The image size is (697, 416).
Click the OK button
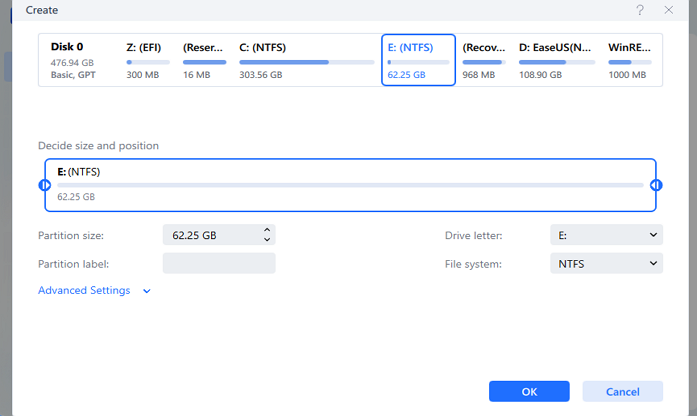point(529,391)
